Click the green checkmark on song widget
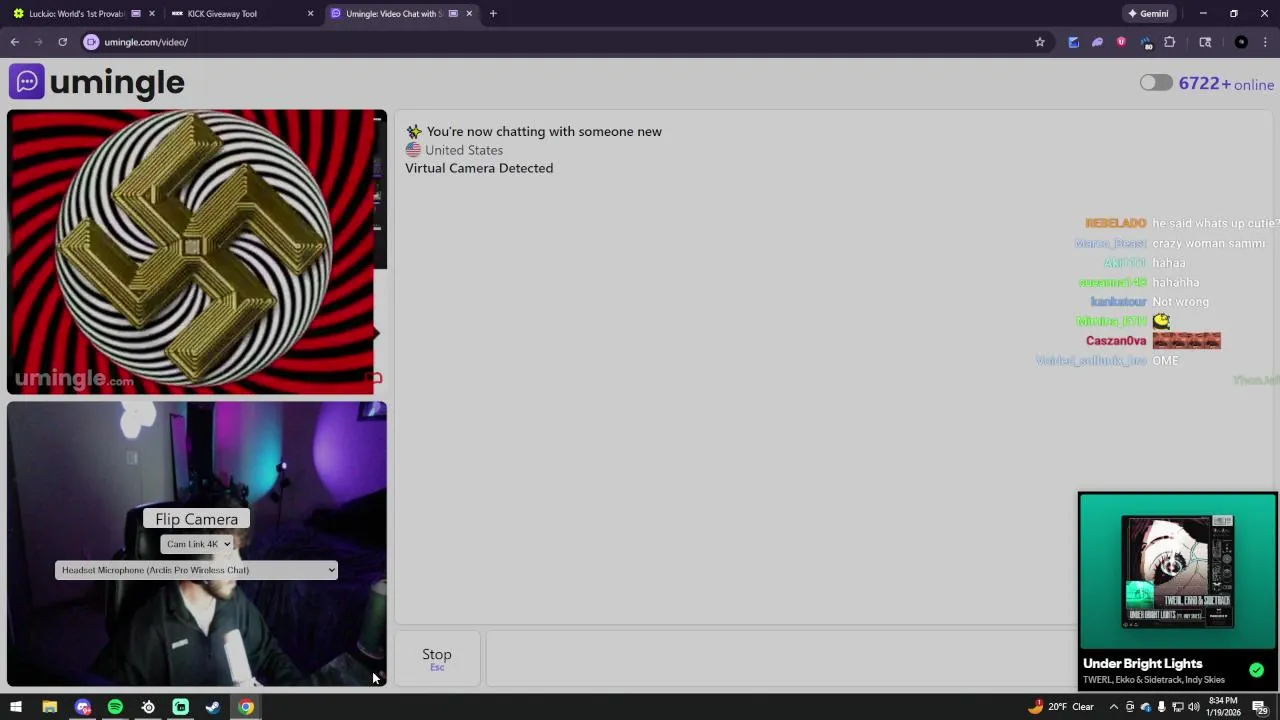Screen dimensions: 1280x720 [x=1256, y=670]
